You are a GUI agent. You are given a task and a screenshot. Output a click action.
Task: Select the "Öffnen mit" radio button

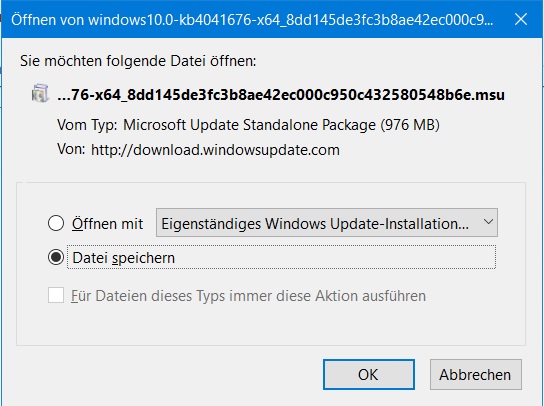point(56,223)
